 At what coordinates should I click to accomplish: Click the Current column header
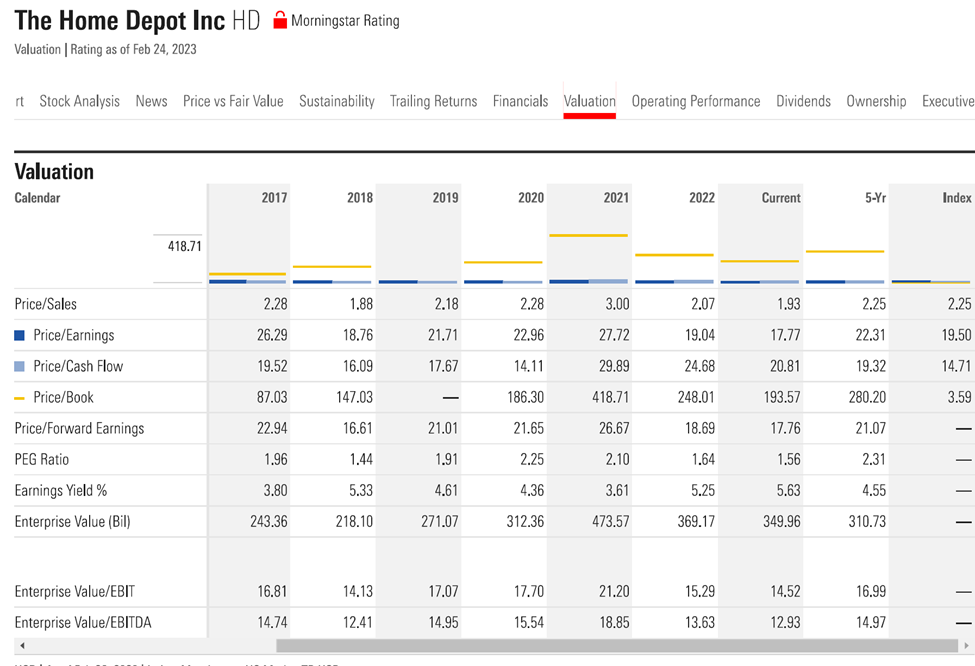pyautogui.click(x=781, y=198)
